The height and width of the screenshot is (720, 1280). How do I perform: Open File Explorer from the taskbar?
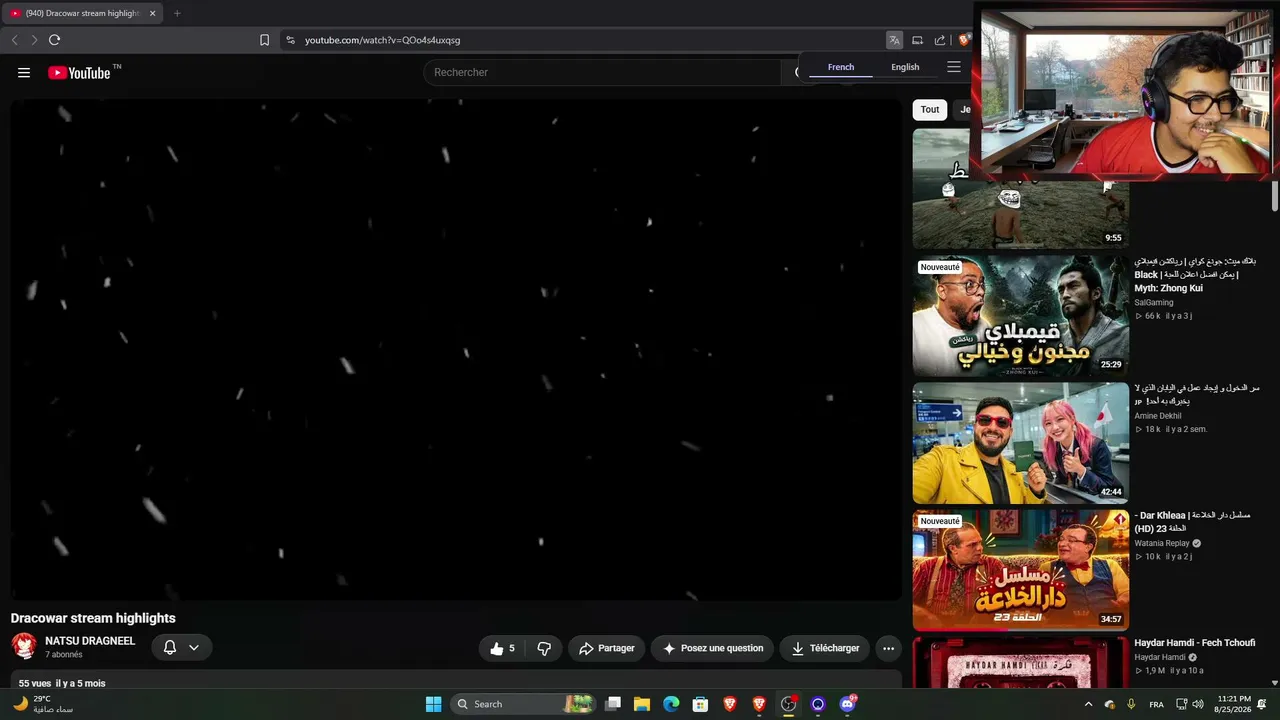pyautogui.click(x=642, y=704)
